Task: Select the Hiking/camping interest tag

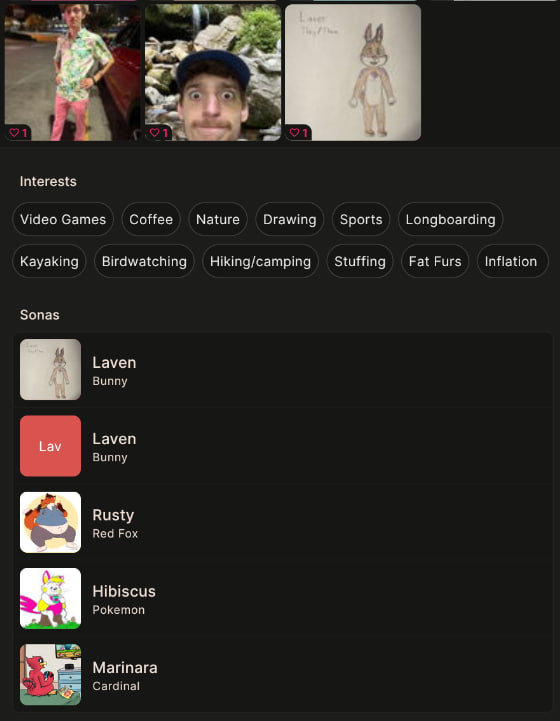Action: (260, 261)
